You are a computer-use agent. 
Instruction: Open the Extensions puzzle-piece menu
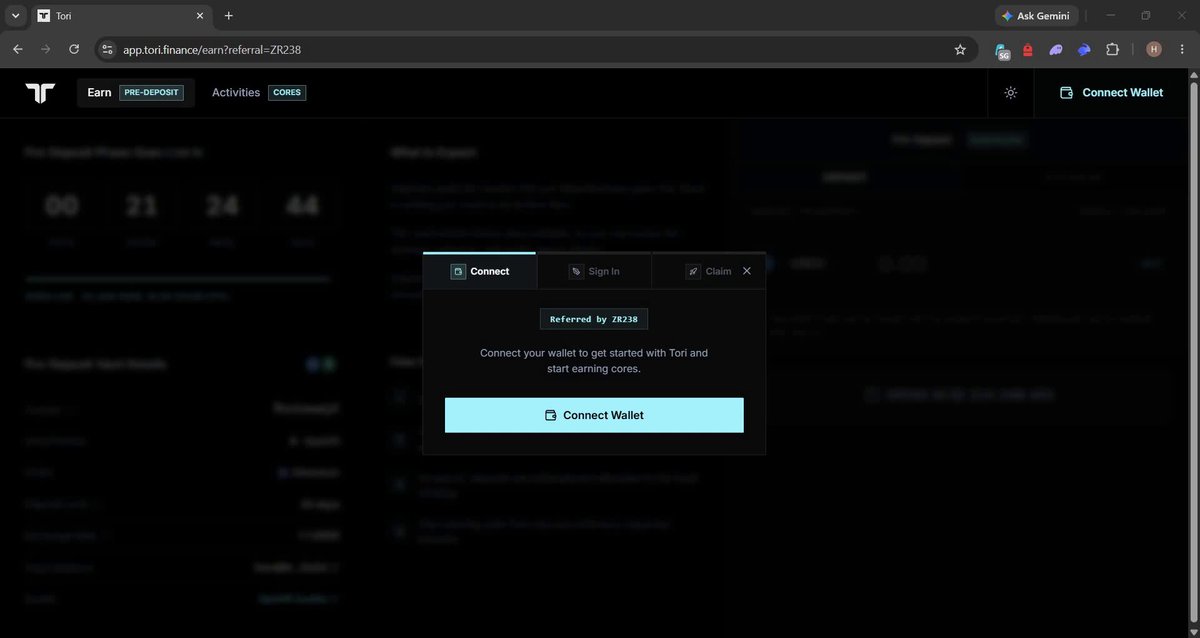(x=1112, y=49)
